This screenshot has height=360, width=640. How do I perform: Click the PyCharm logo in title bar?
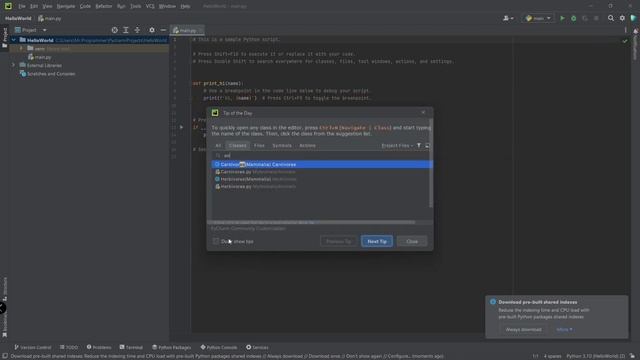tap(8, 6)
